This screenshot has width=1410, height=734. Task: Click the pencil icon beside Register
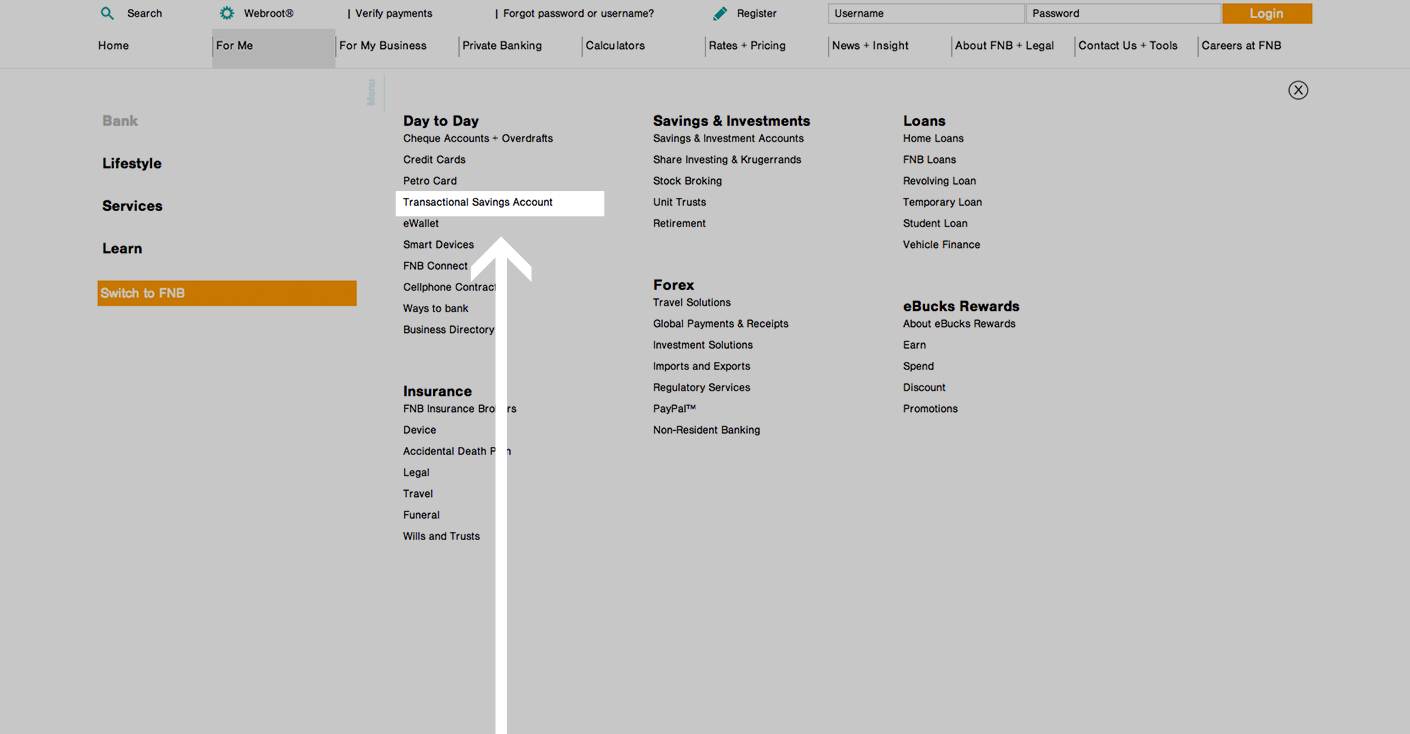point(719,13)
